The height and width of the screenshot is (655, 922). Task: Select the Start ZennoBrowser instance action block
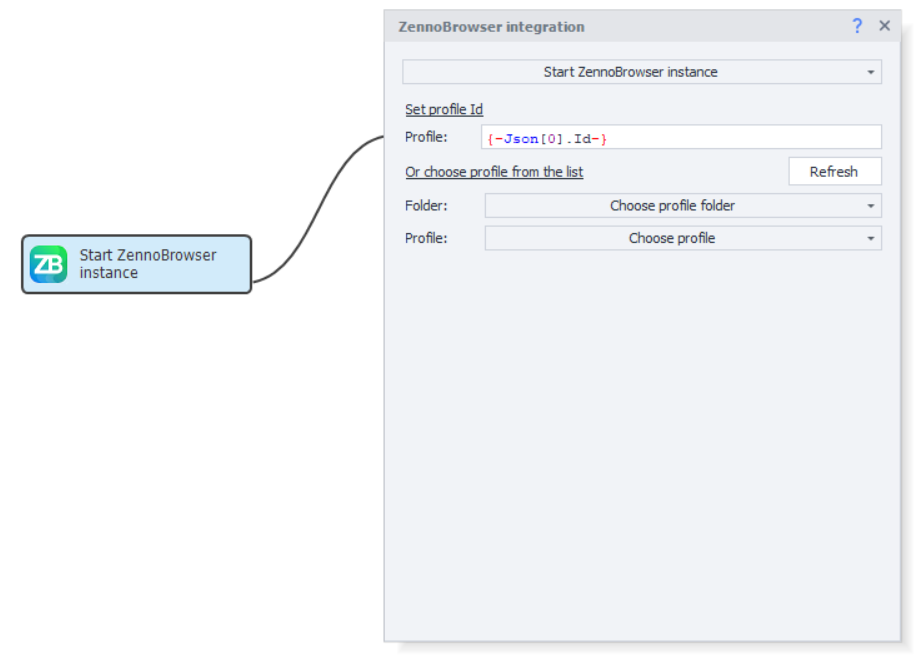[148, 264]
